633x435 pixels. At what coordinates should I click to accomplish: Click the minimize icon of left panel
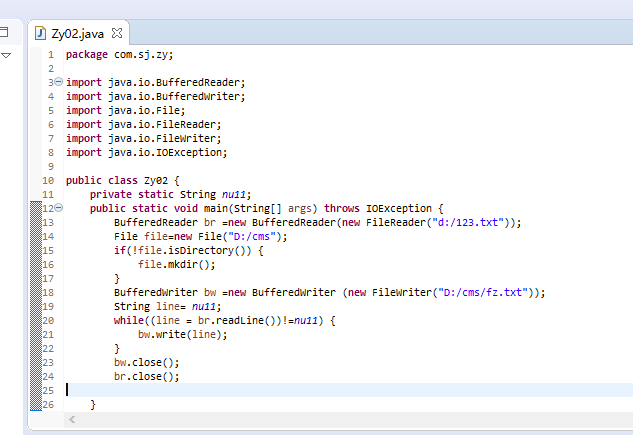coord(4,31)
